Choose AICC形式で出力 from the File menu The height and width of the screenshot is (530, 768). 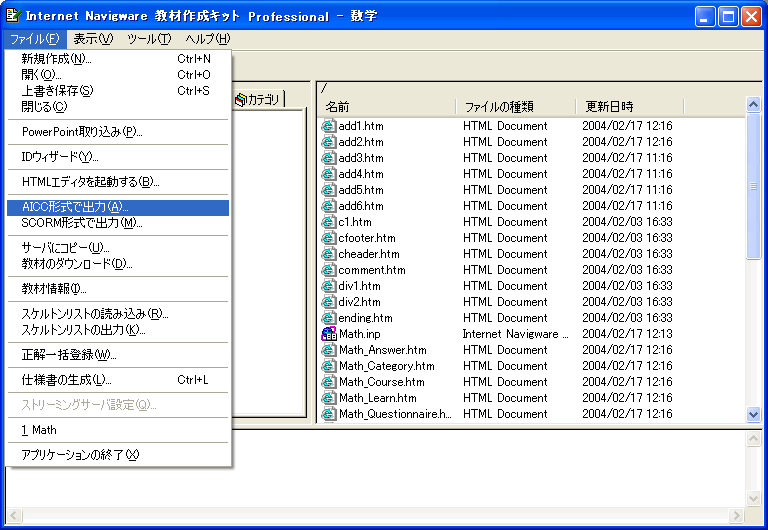pyautogui.click(x=74, y=207)
